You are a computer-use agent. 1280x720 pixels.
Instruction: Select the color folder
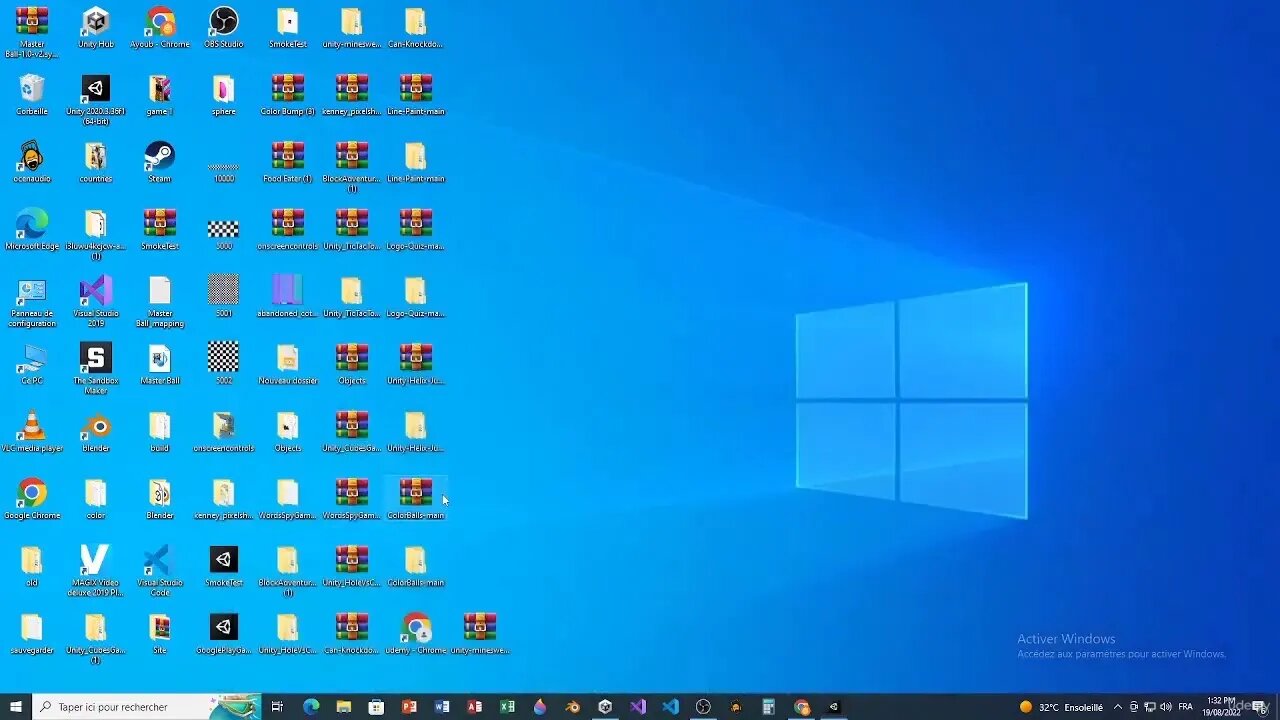click(96, 498)
